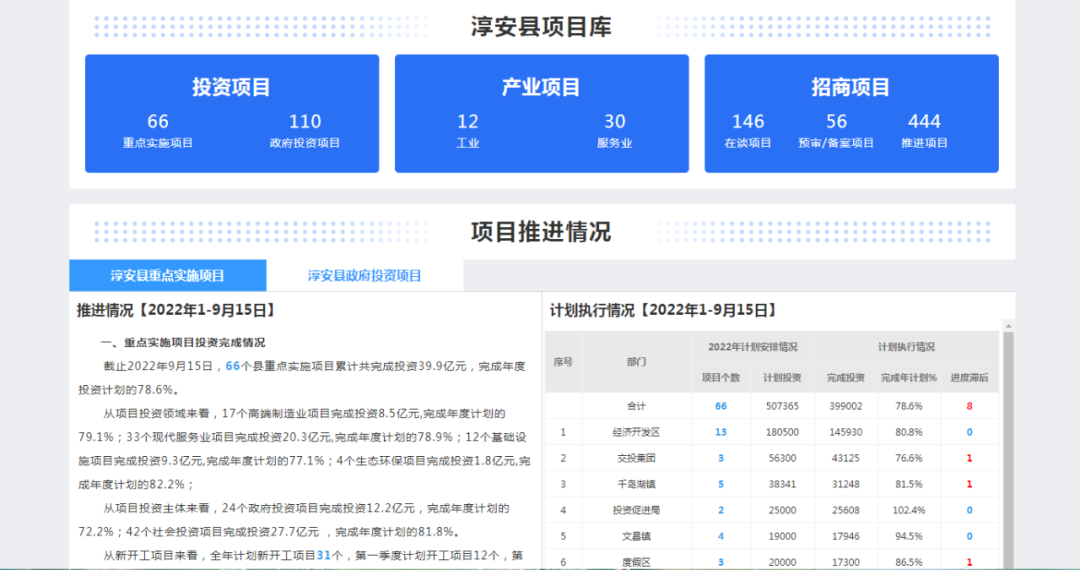
Task: Click the 推进情况【2022年1-9月15日】 title
Action: tap(178, 310)
